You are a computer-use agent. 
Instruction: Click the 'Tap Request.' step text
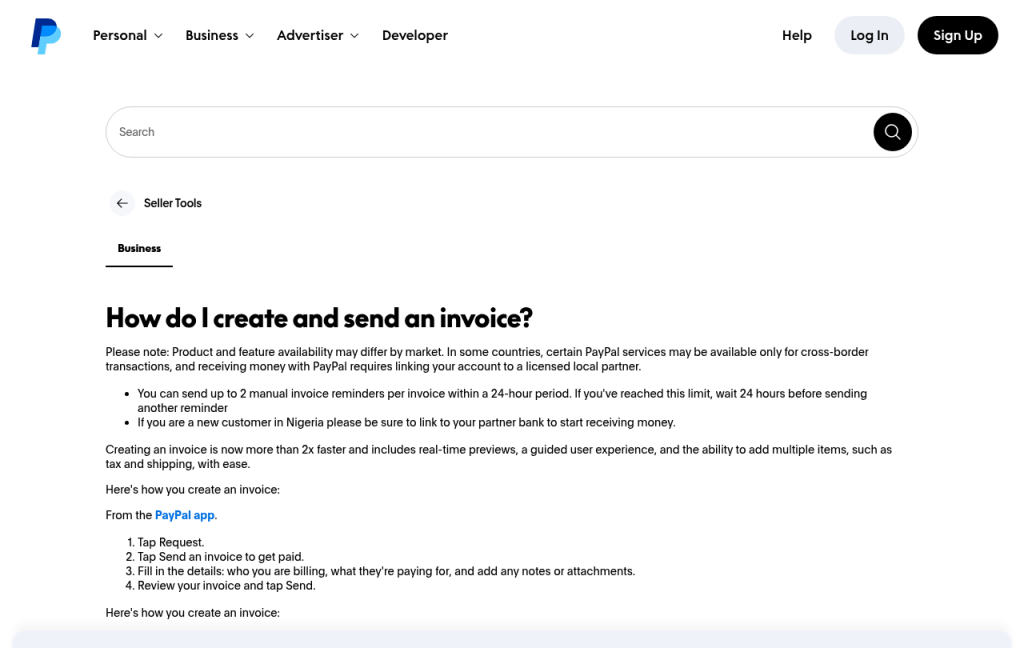point(170,542)
